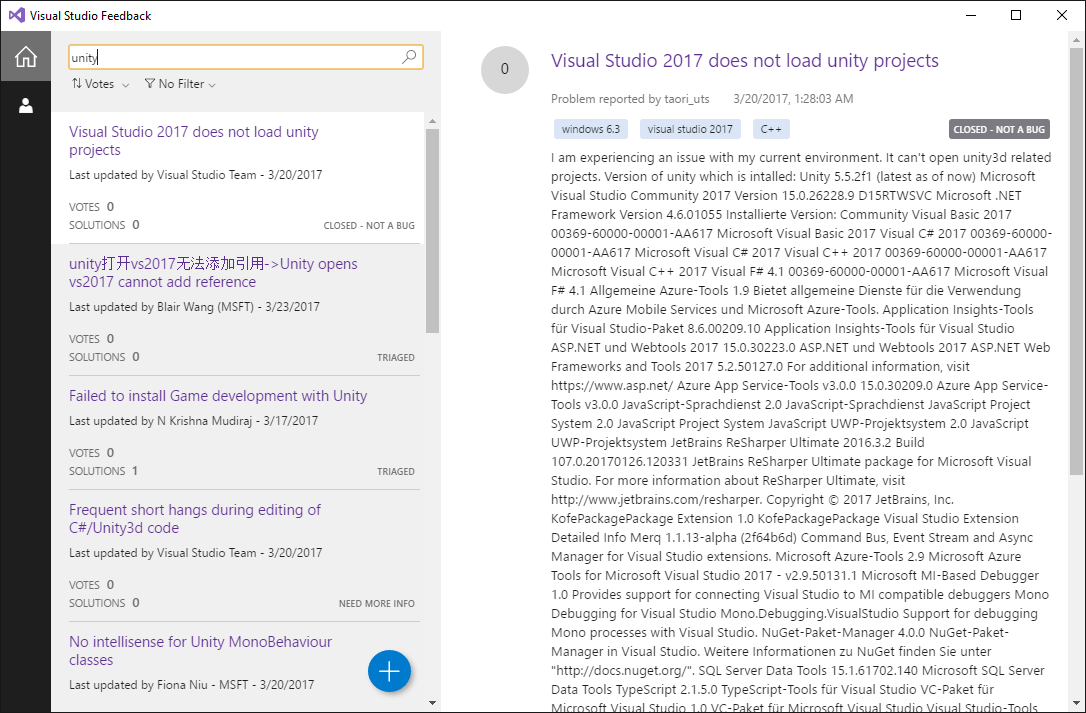Viewport: 1086px width, 713px height.
Task: Click the search magnifier icon
Action: click(409, 58)
